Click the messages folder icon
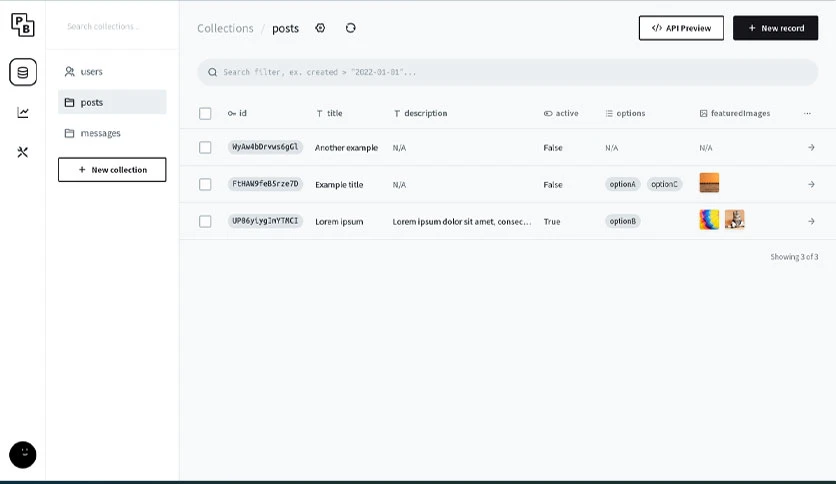Image resolution: width=836 pixels, height=484 pixels. (69, 133)
